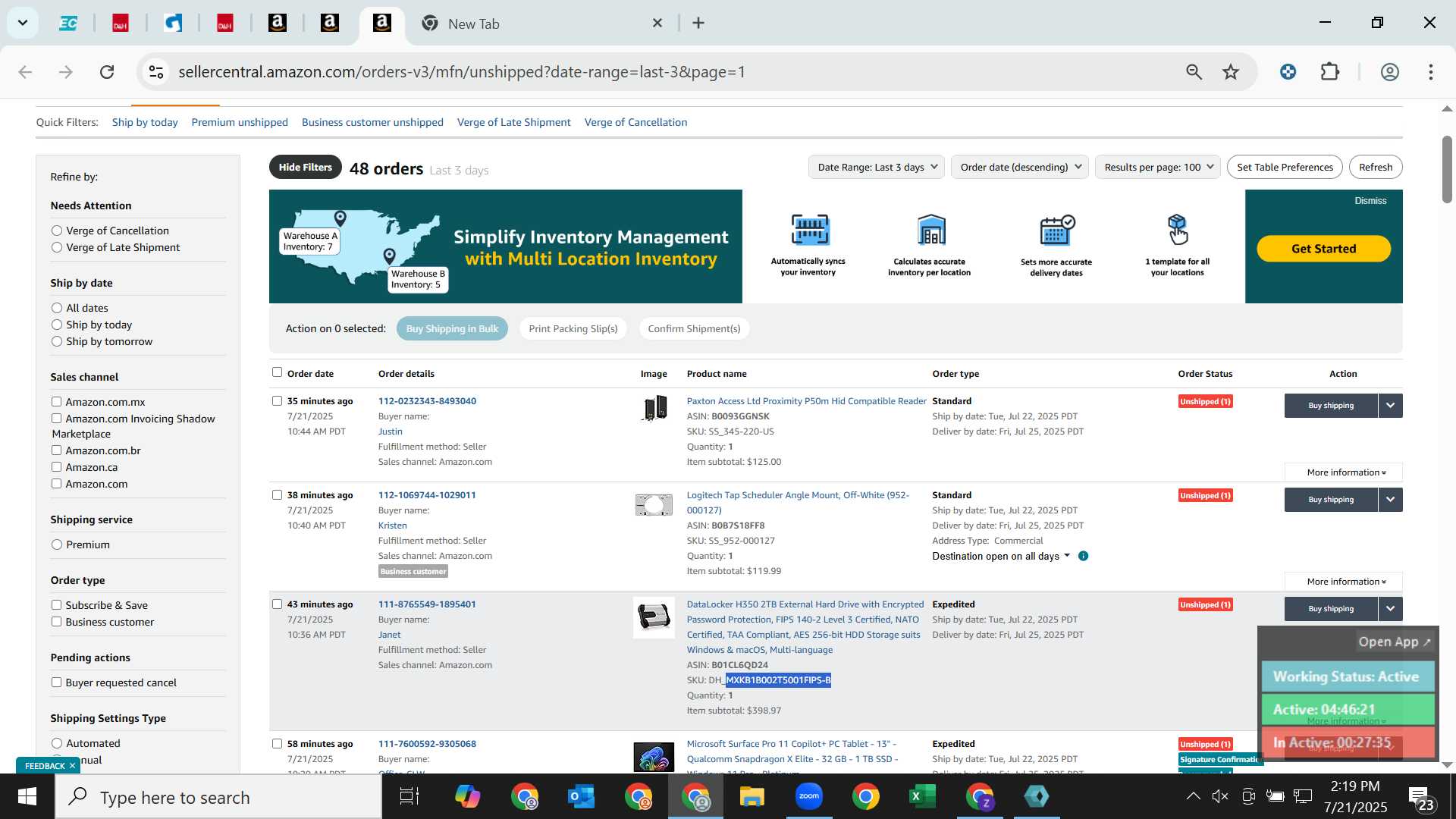Open Copilot app on taskbar

pos(467,797)
